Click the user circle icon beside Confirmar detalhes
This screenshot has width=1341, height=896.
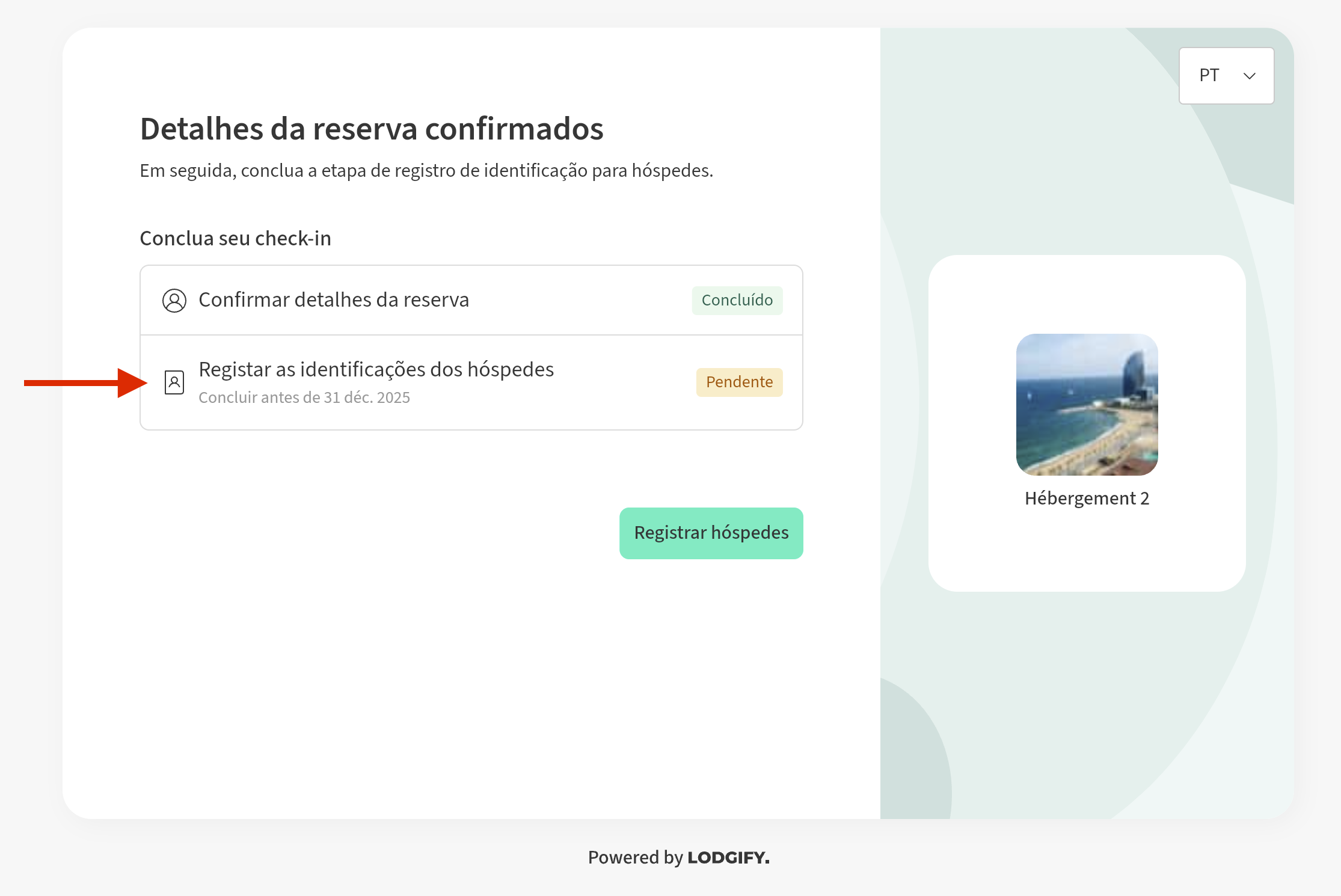pos(174,300)
